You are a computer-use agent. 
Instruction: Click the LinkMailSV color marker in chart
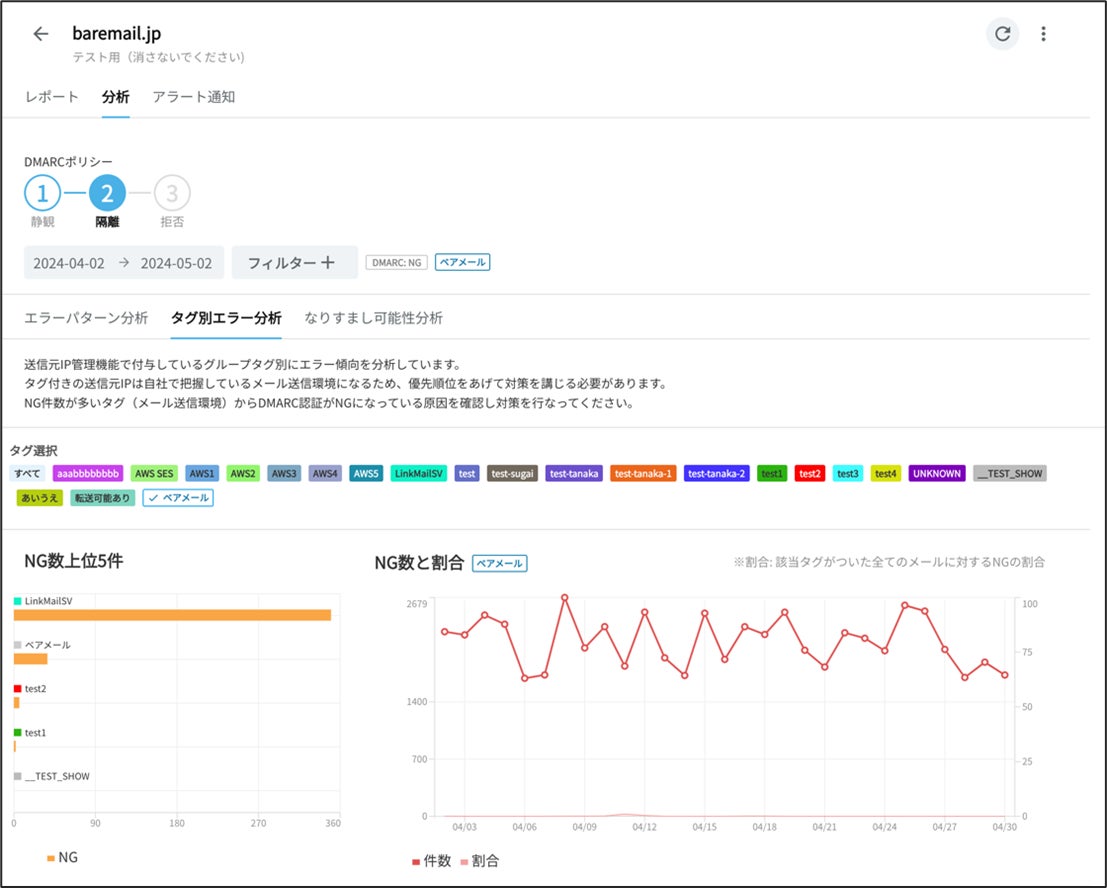18,601
